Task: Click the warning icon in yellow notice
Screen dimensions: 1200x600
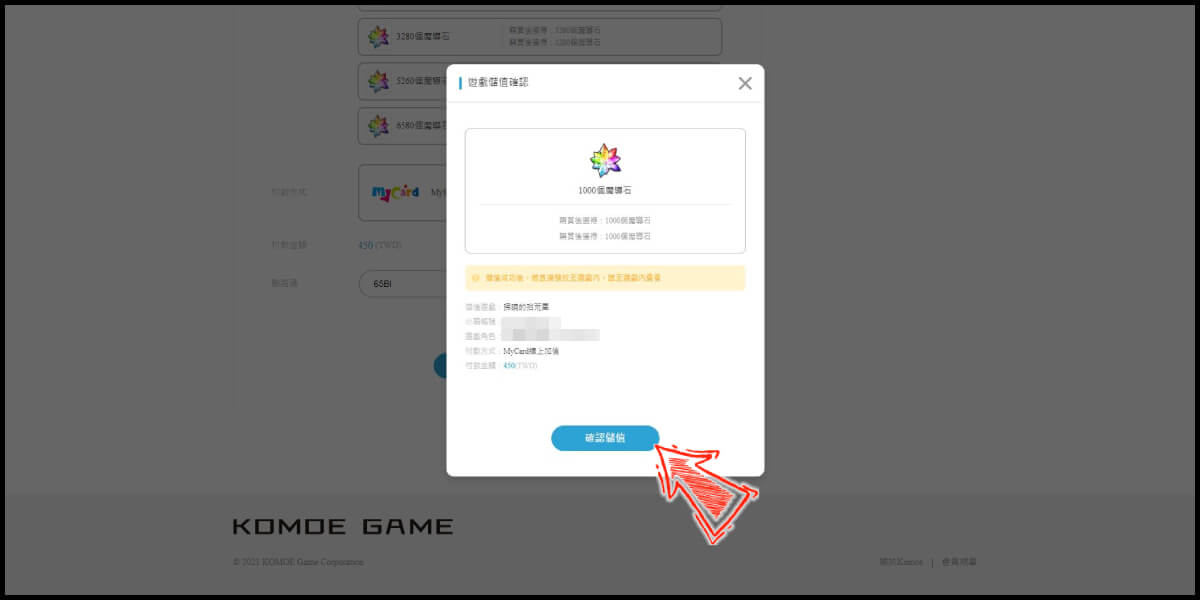Action: (x=476, y=278)
